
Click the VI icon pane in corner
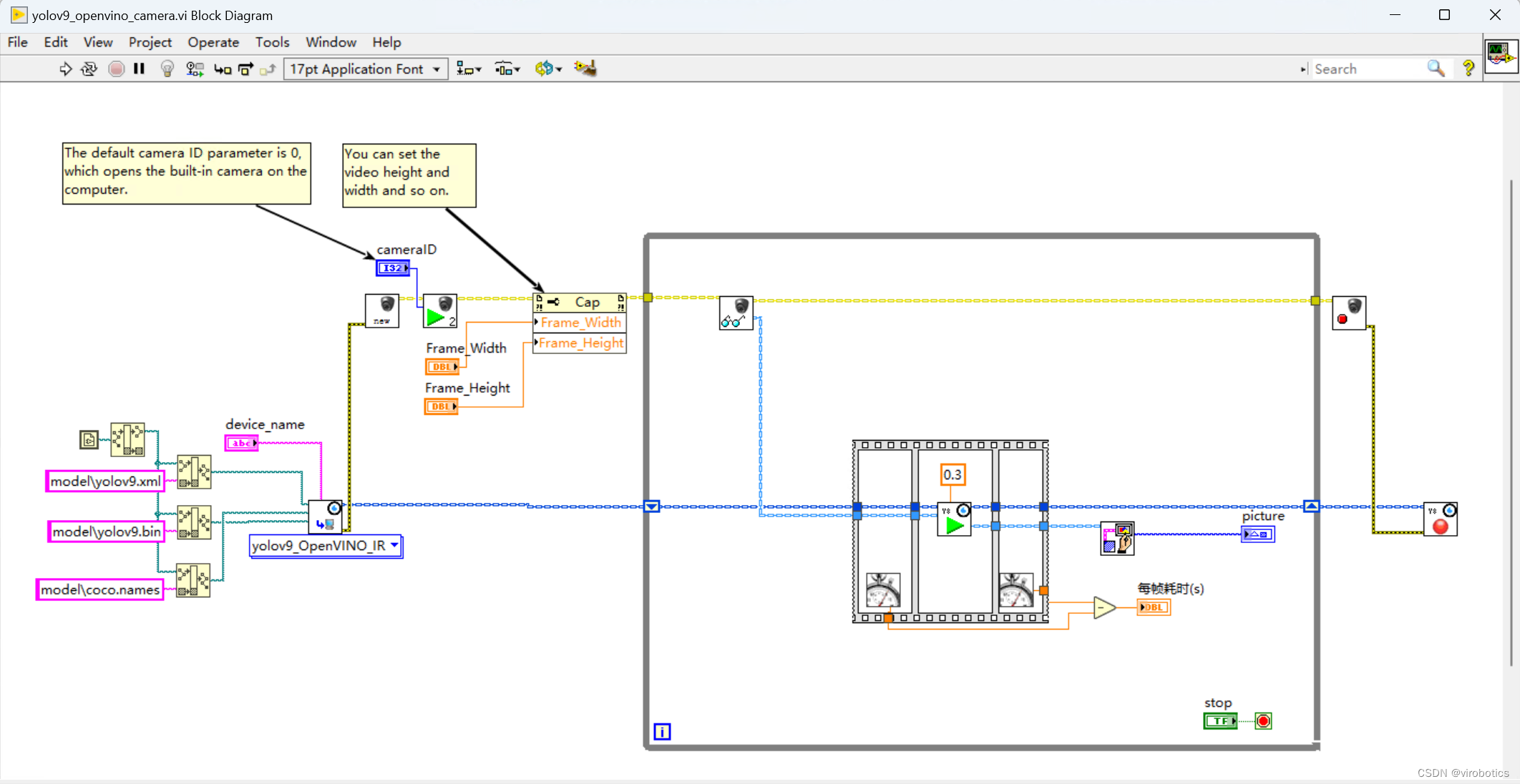(x=1501, y=55)
